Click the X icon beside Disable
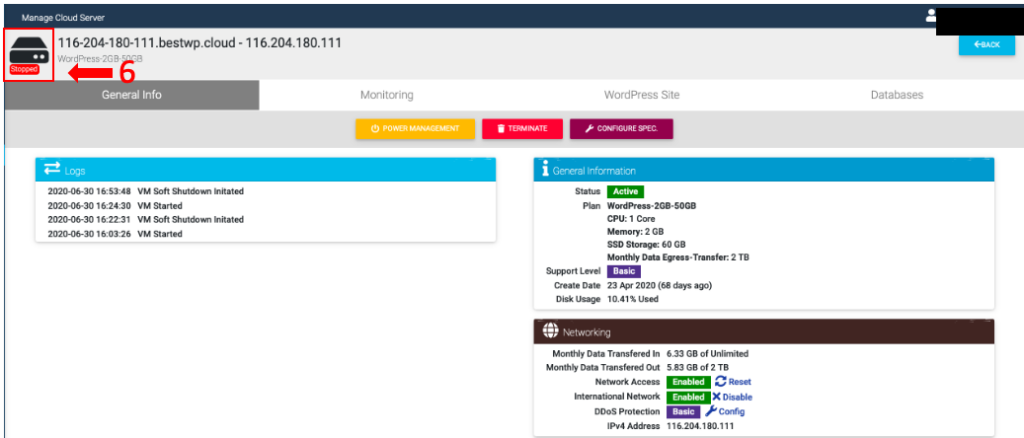This screenshot has width=1024, height=438. point(716,397)
